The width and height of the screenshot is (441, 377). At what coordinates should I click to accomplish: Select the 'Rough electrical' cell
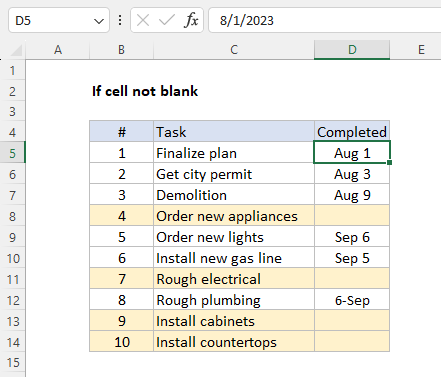coord(234,279)
